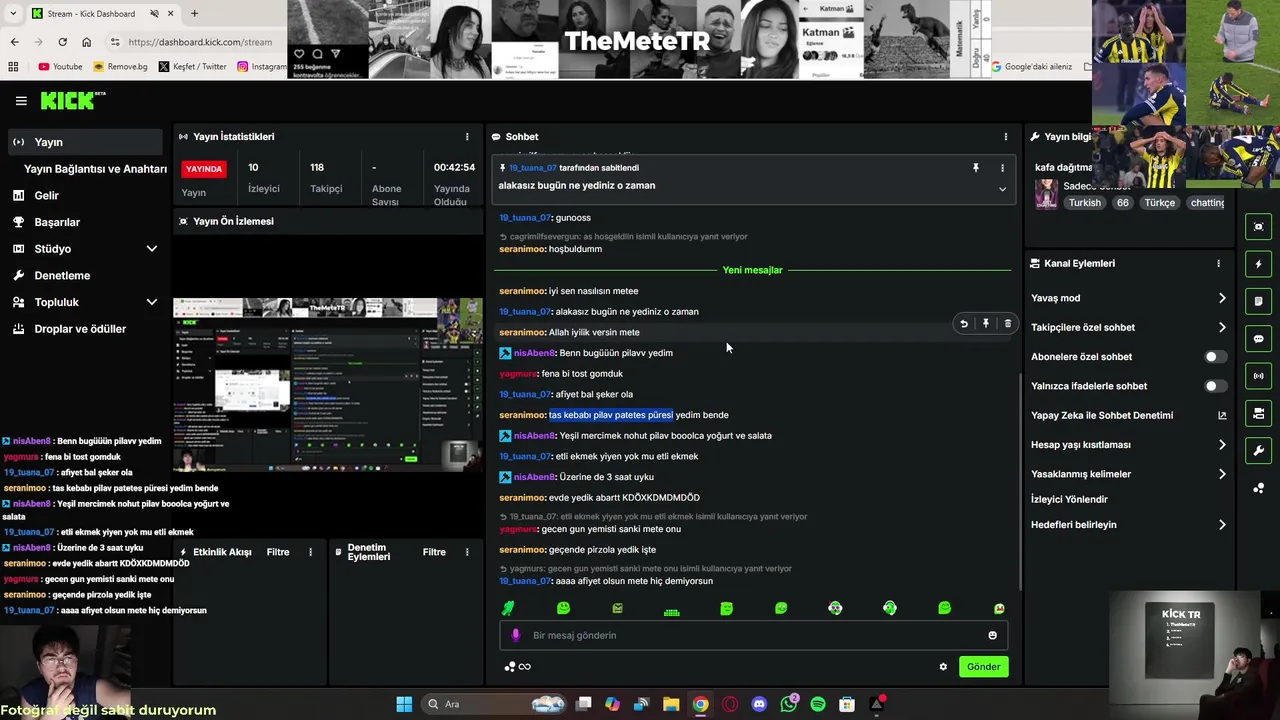Screen dimensions: 1280x720
Task: Open Etkinlik Akışı panel options menu
Action: point(310,552)
